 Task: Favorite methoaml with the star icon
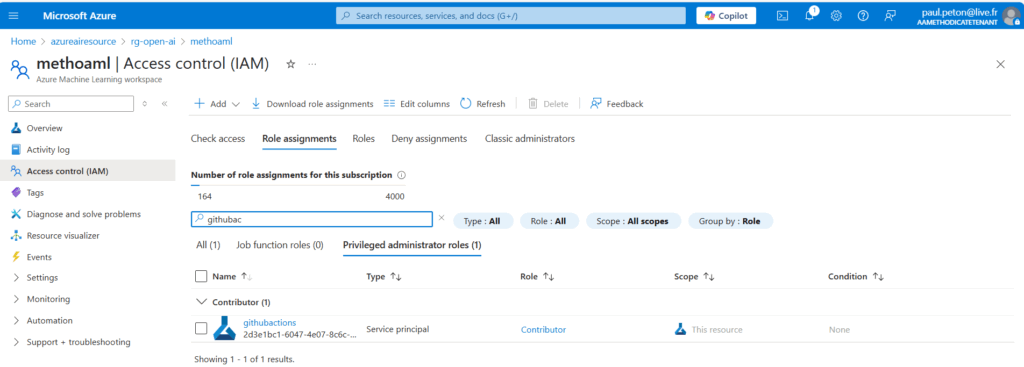291,64
